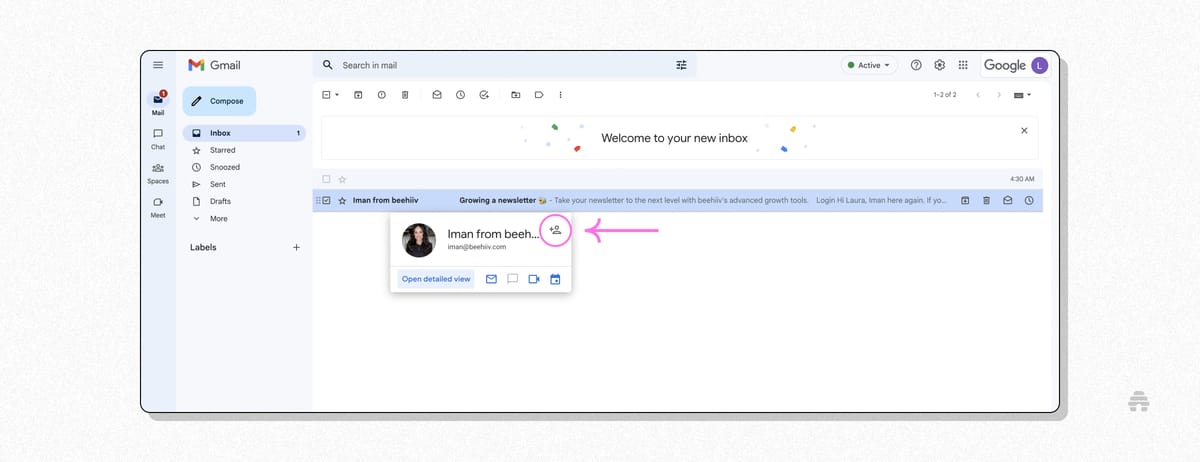Click the Compose button
Screen dimensions: 1200x462
point(219,101)
